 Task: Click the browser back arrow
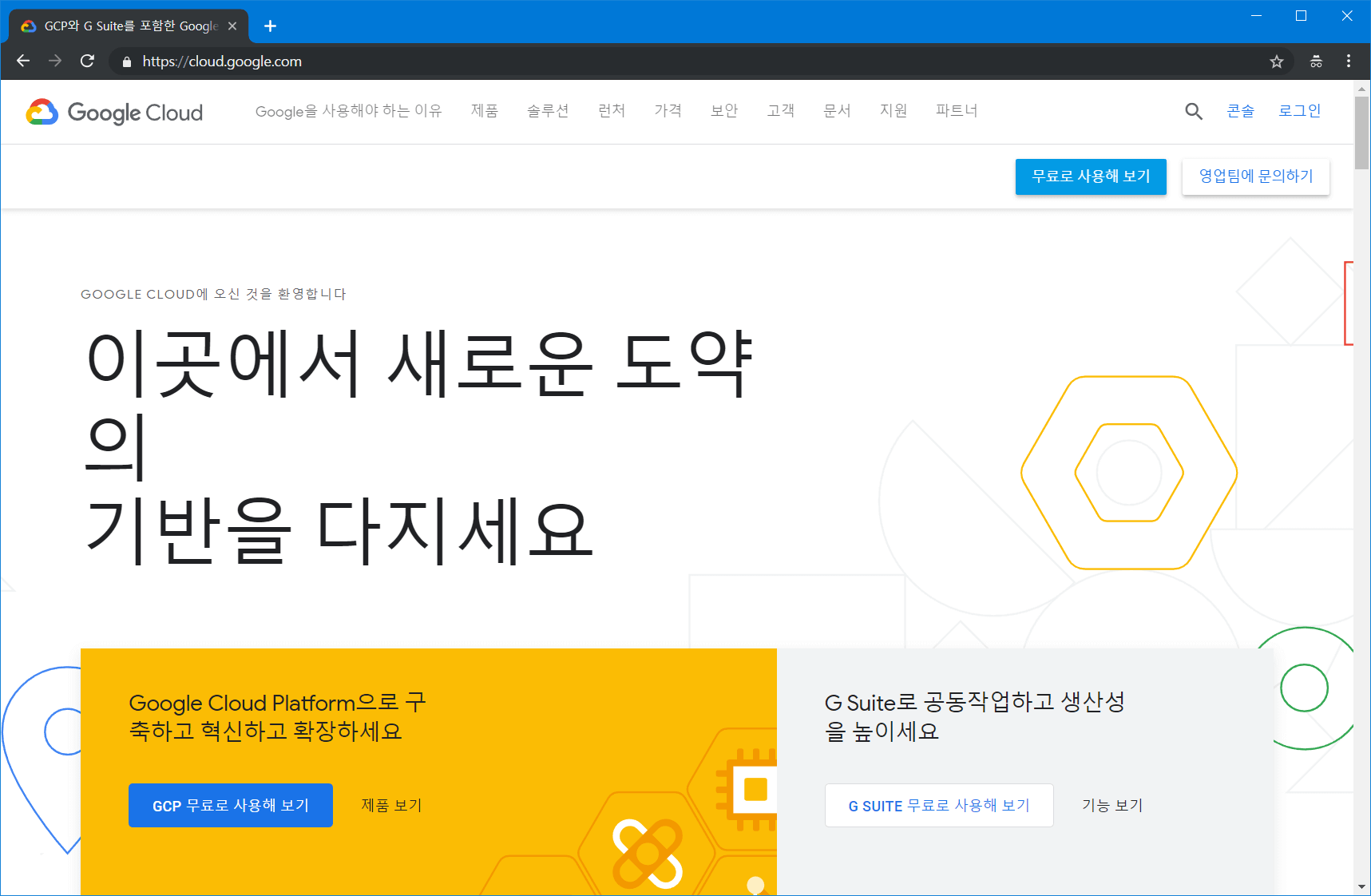[x=23, y=61]
